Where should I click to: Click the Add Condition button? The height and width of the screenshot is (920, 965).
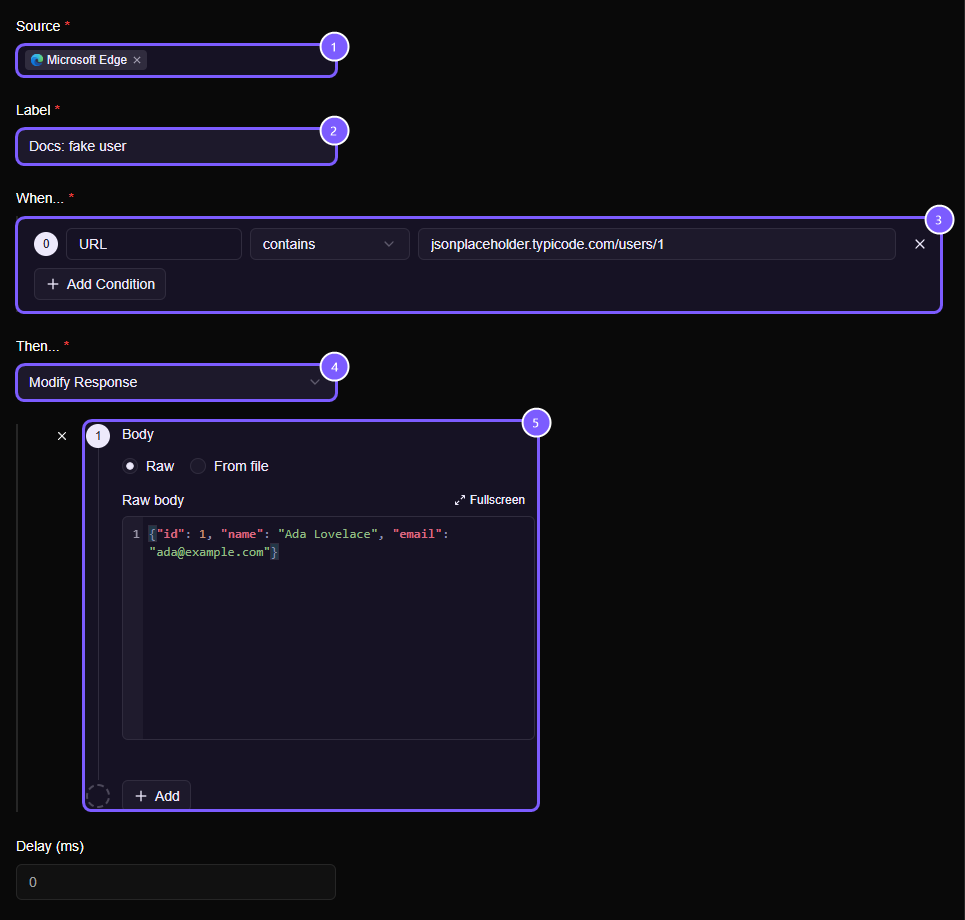(x=100, y=284)
